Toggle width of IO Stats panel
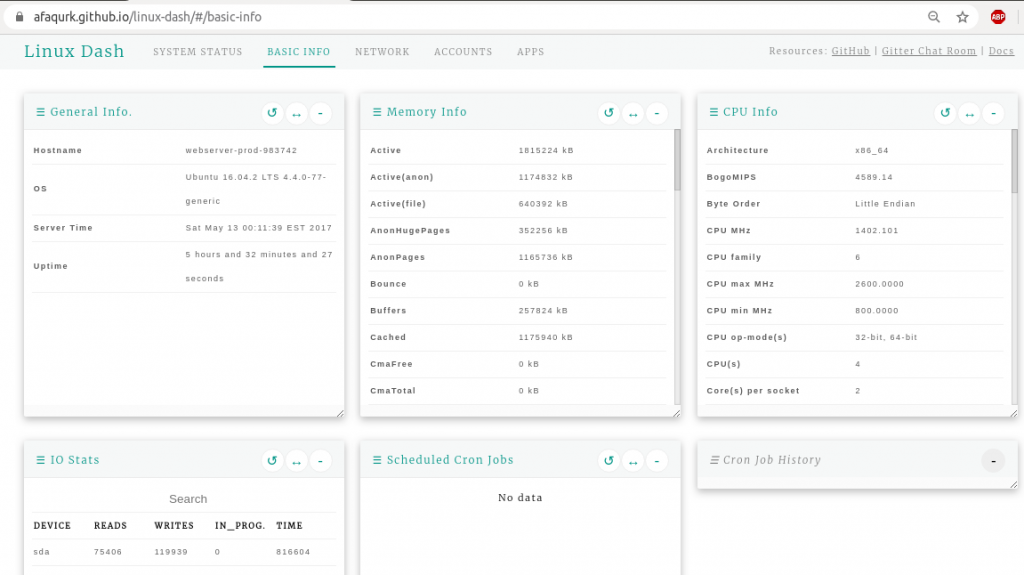 (x=296, y=461)
